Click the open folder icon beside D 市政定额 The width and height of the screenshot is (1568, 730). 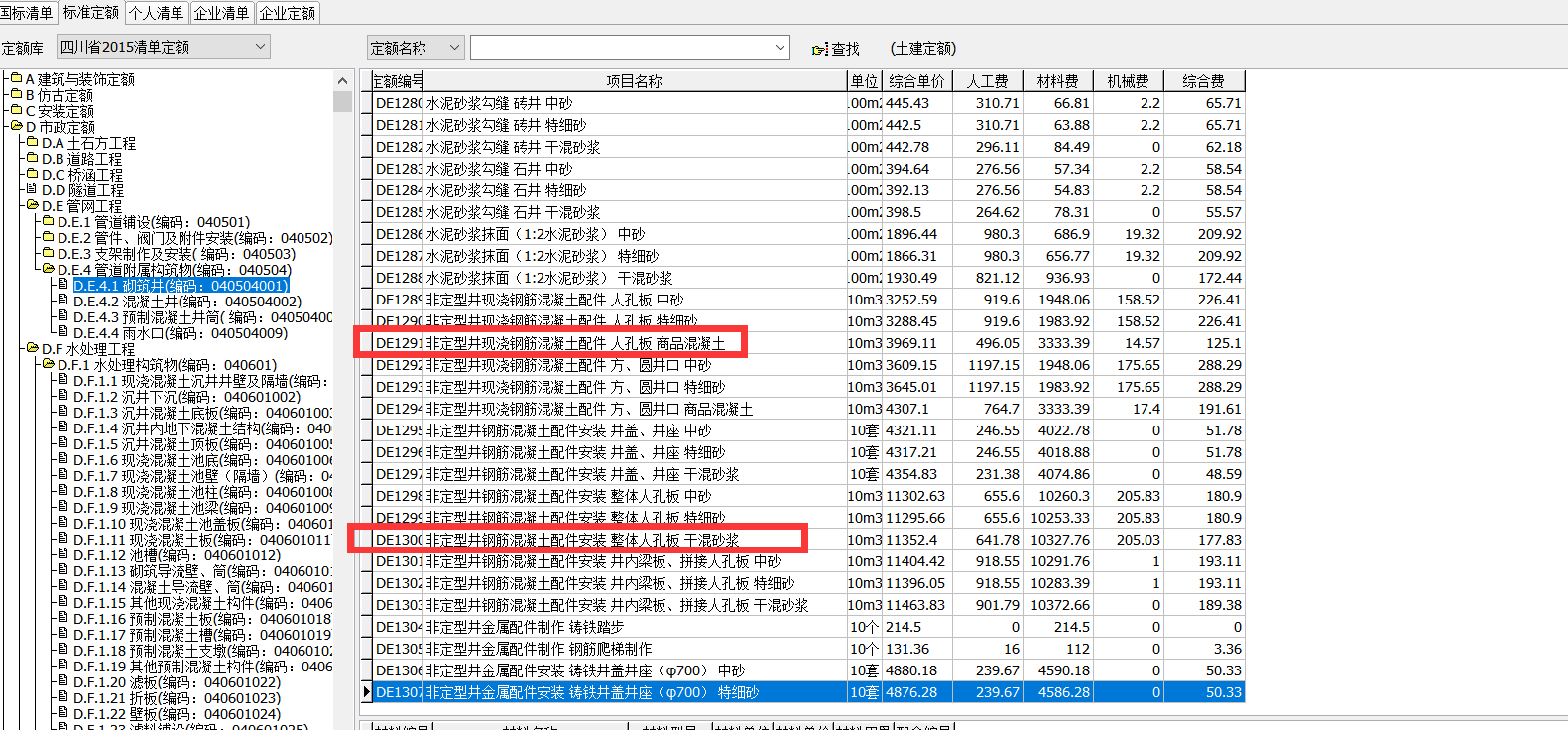point(16,126)
